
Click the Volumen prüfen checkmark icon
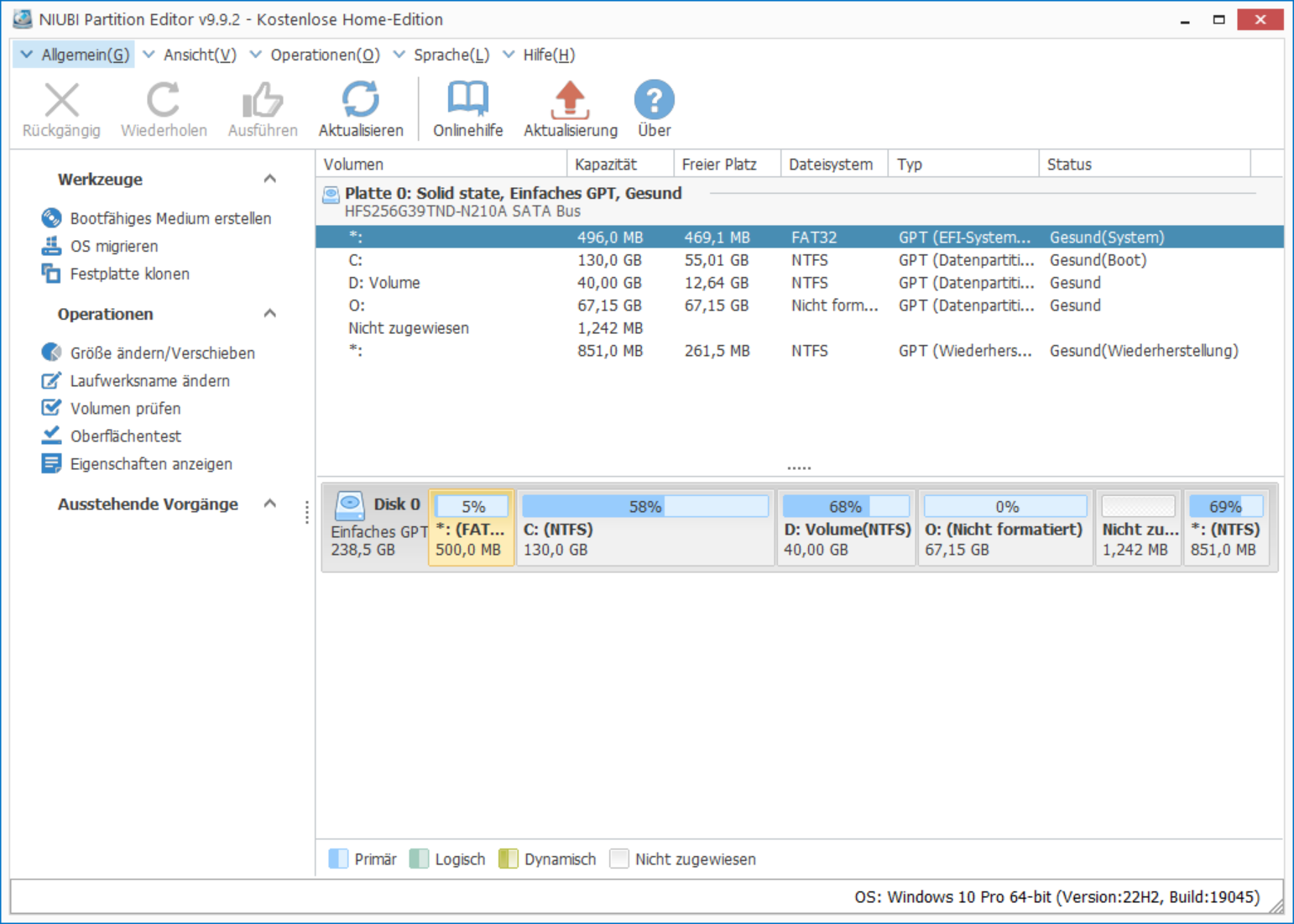point(51,408)
